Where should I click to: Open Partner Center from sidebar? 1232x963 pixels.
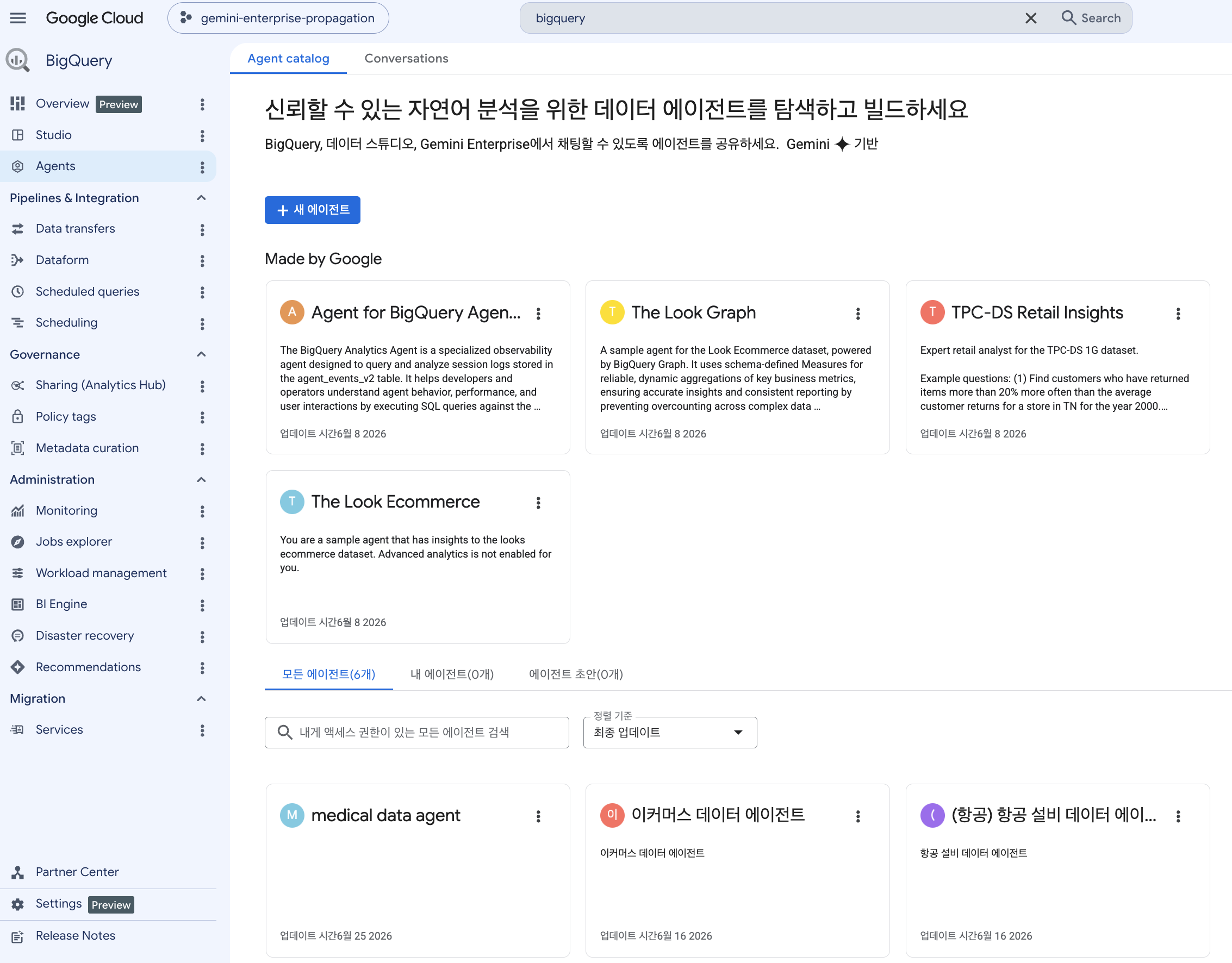point(77,872)
